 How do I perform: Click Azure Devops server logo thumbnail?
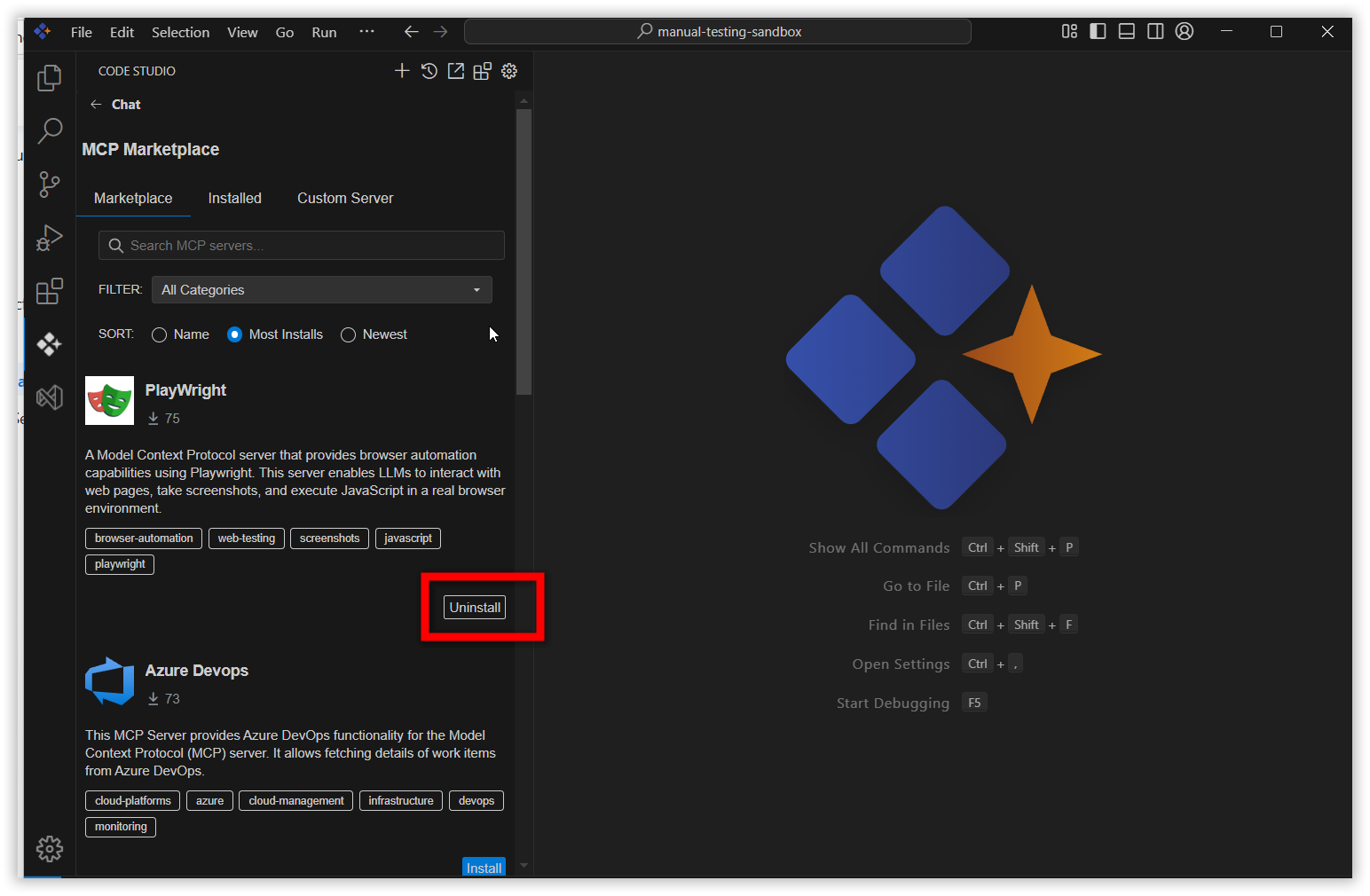coord(109,681)
